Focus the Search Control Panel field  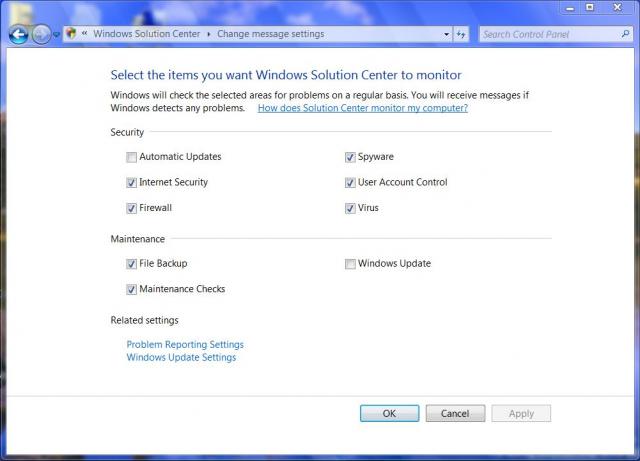(556, 35)
